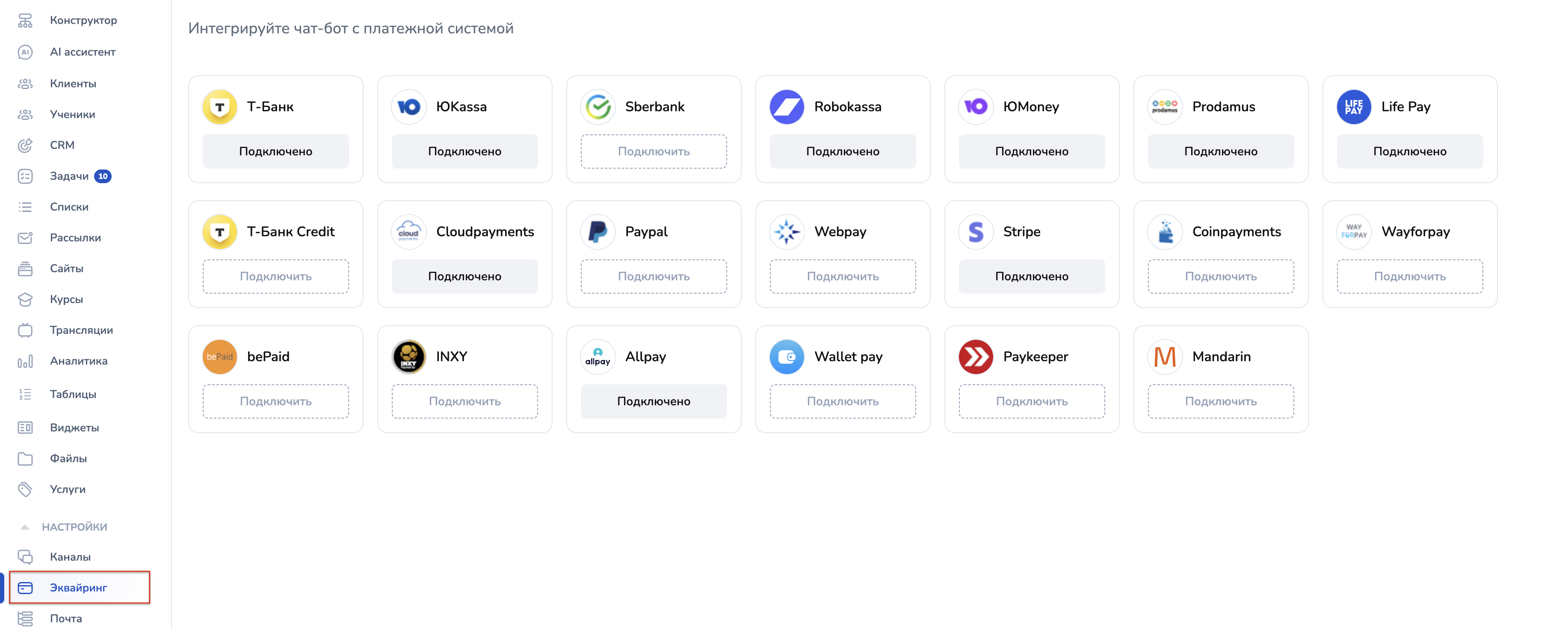Open the Виджеты icon
Viewport: 1568px width, 630px height.
(x=25, y=428)
